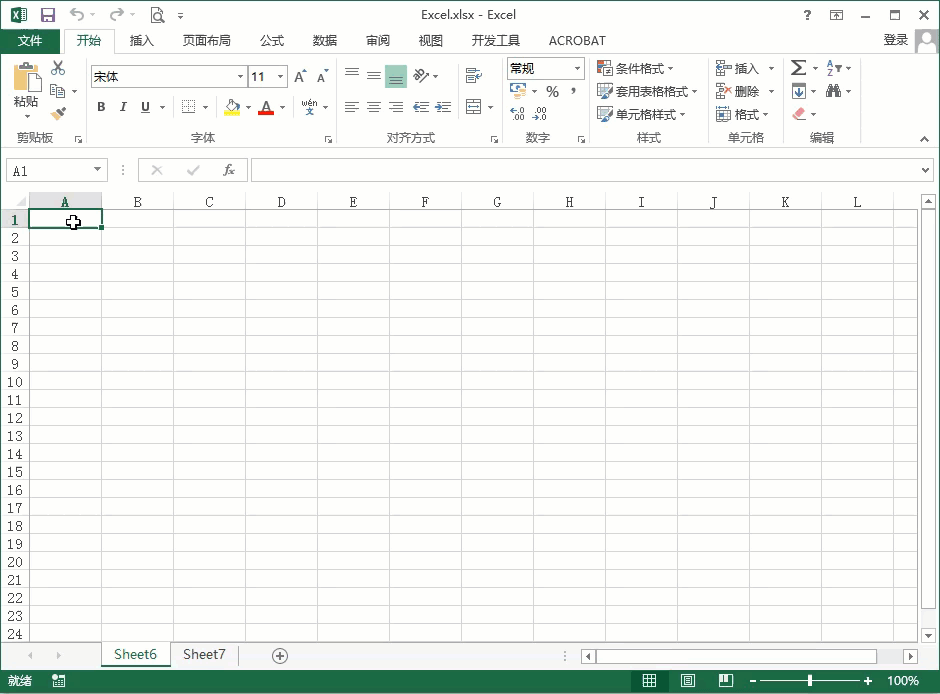
Task: Select column D header
Action: pos(281,202)
